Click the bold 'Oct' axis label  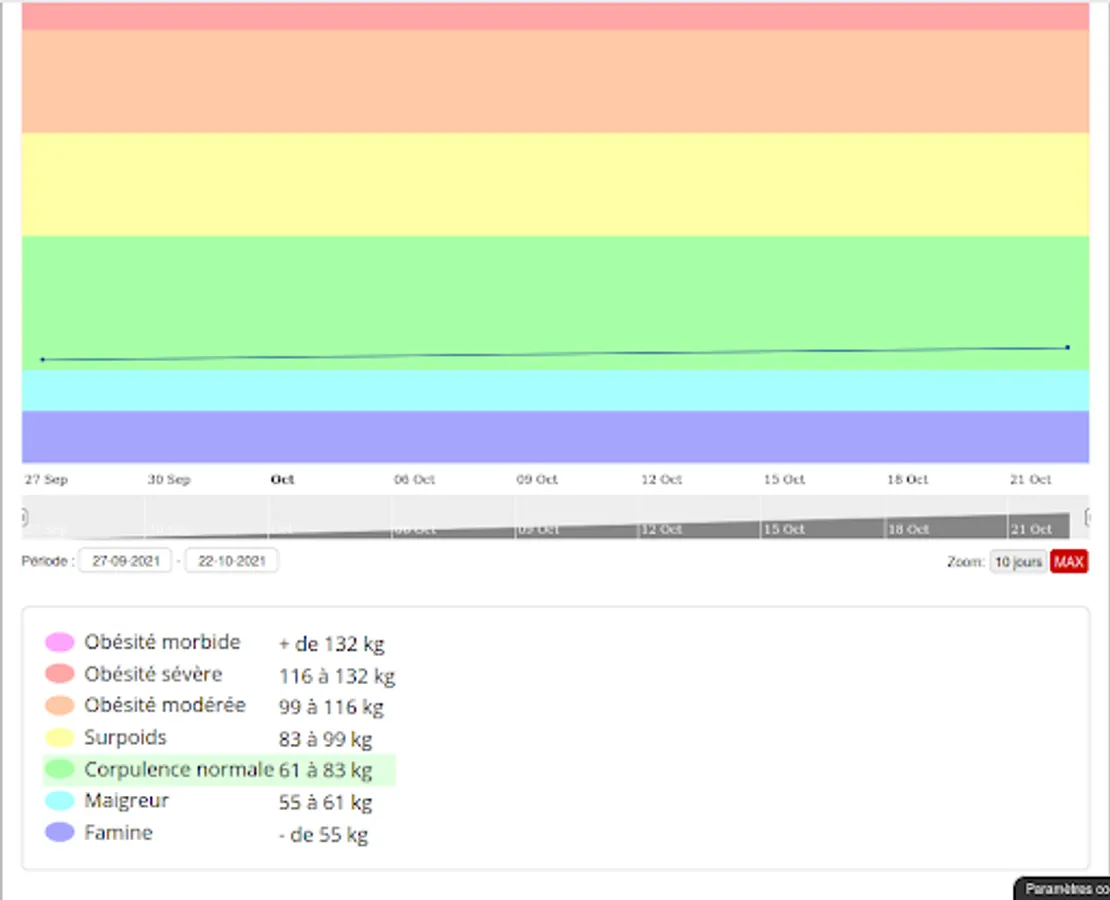coord(282,479)
